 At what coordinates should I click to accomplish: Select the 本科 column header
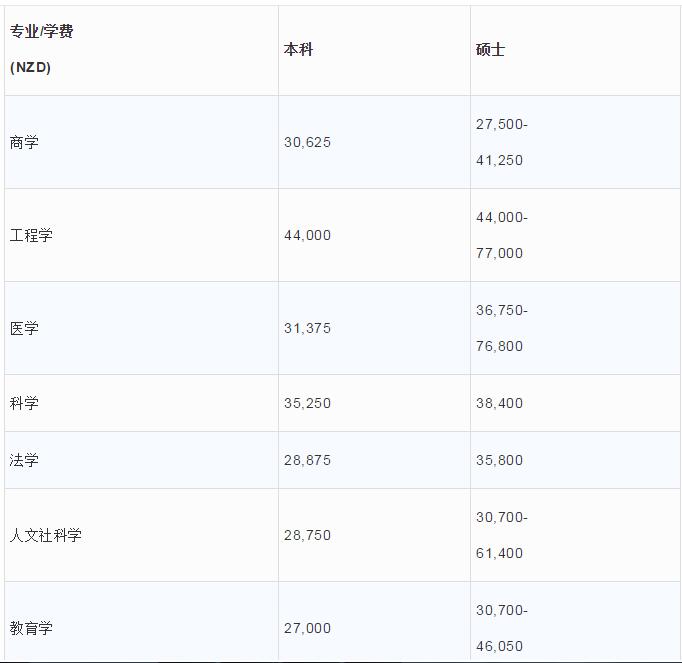(x=299, y=49)
